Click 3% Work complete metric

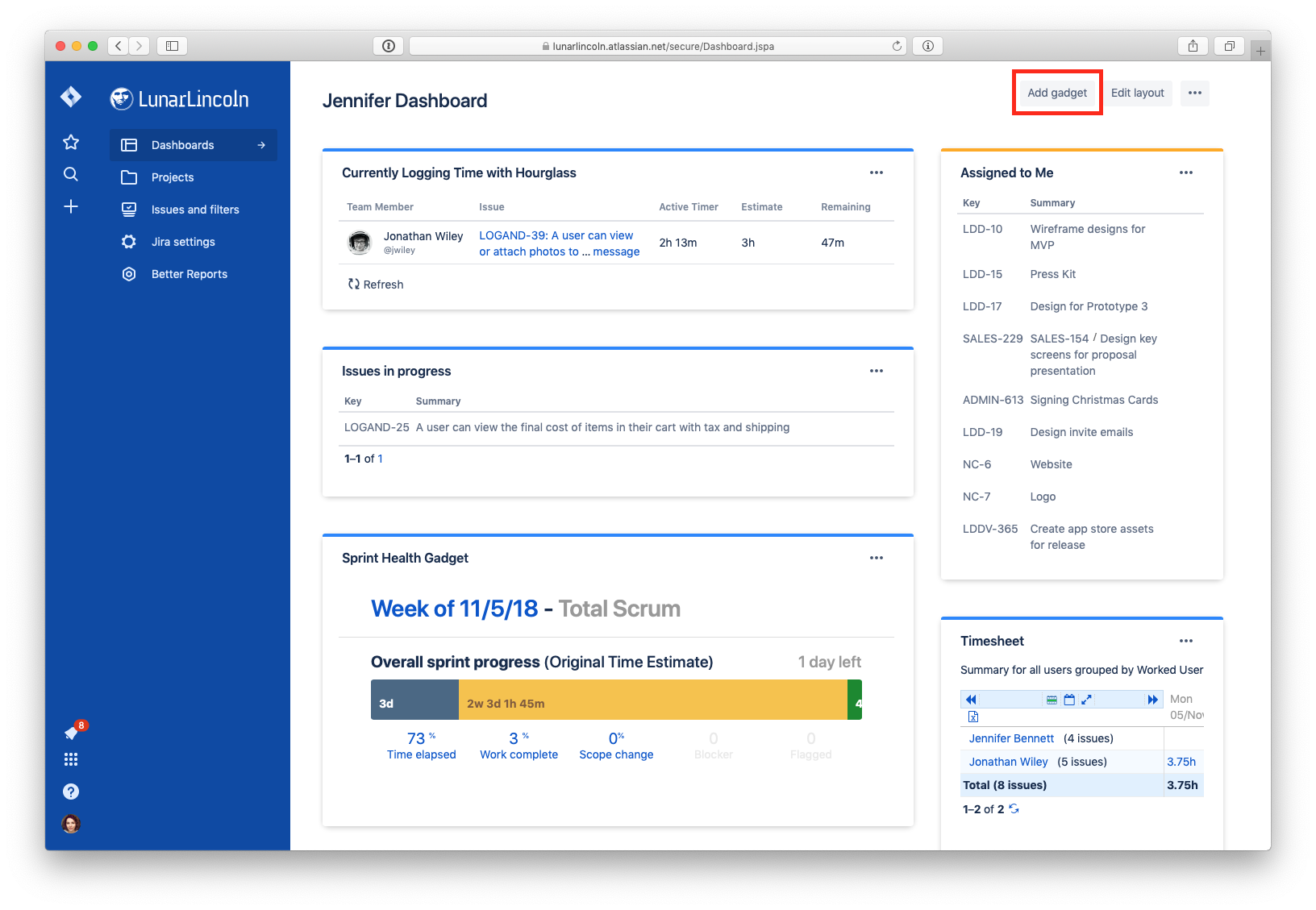click(518, 746)
